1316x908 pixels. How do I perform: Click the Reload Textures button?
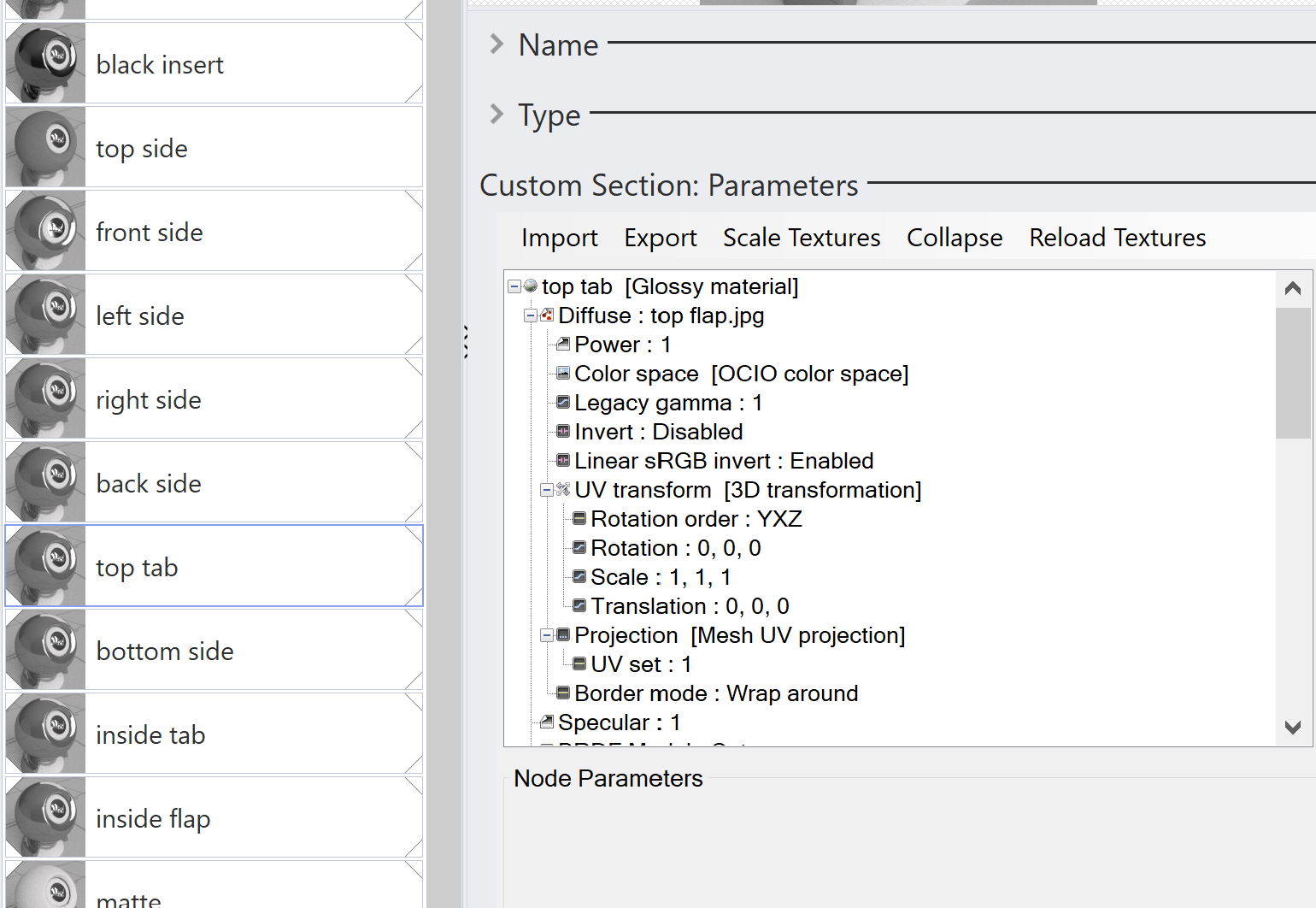[x=1117, y=238]
